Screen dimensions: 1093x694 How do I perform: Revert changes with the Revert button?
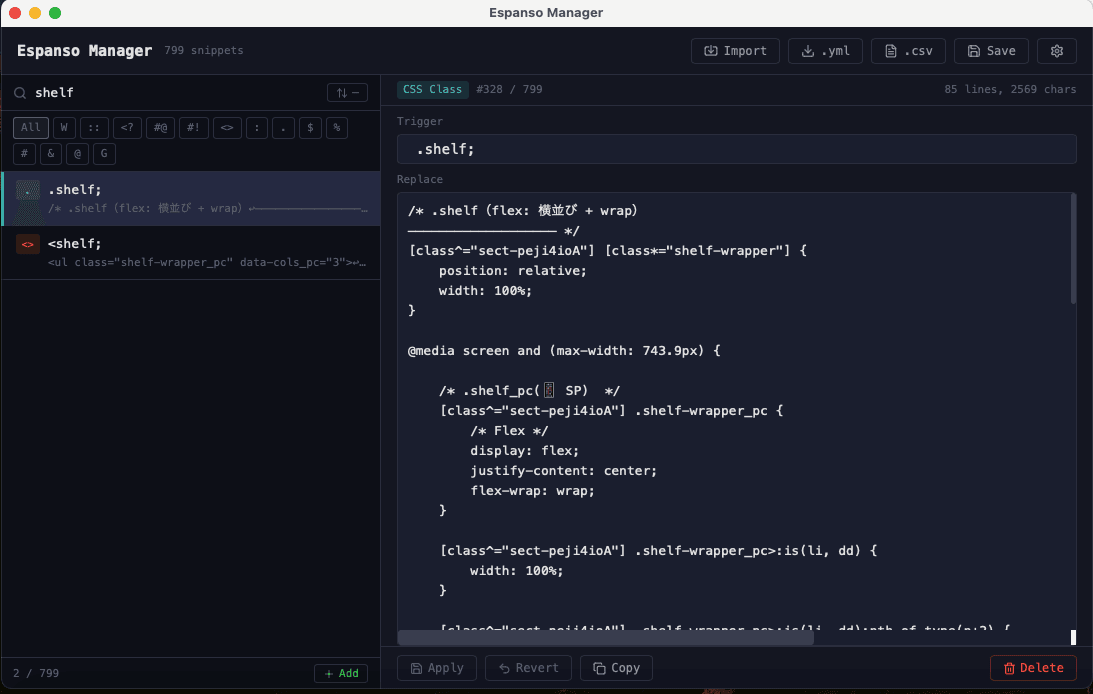[528, 668]
